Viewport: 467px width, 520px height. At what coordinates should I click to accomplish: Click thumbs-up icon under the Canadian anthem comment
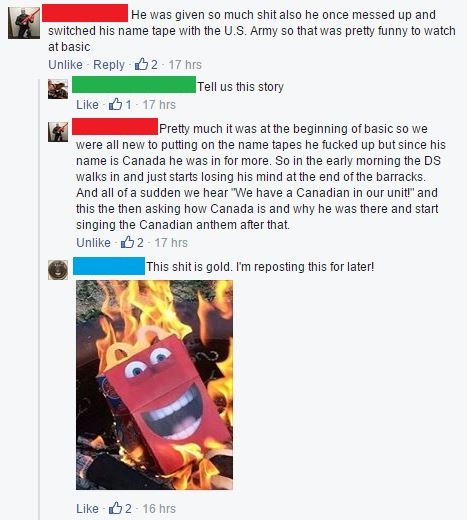(x=127, y=242)
